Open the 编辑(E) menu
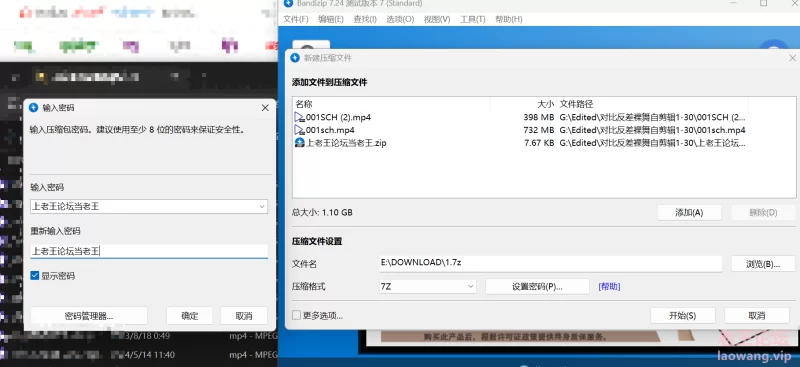 pos(331,19)
